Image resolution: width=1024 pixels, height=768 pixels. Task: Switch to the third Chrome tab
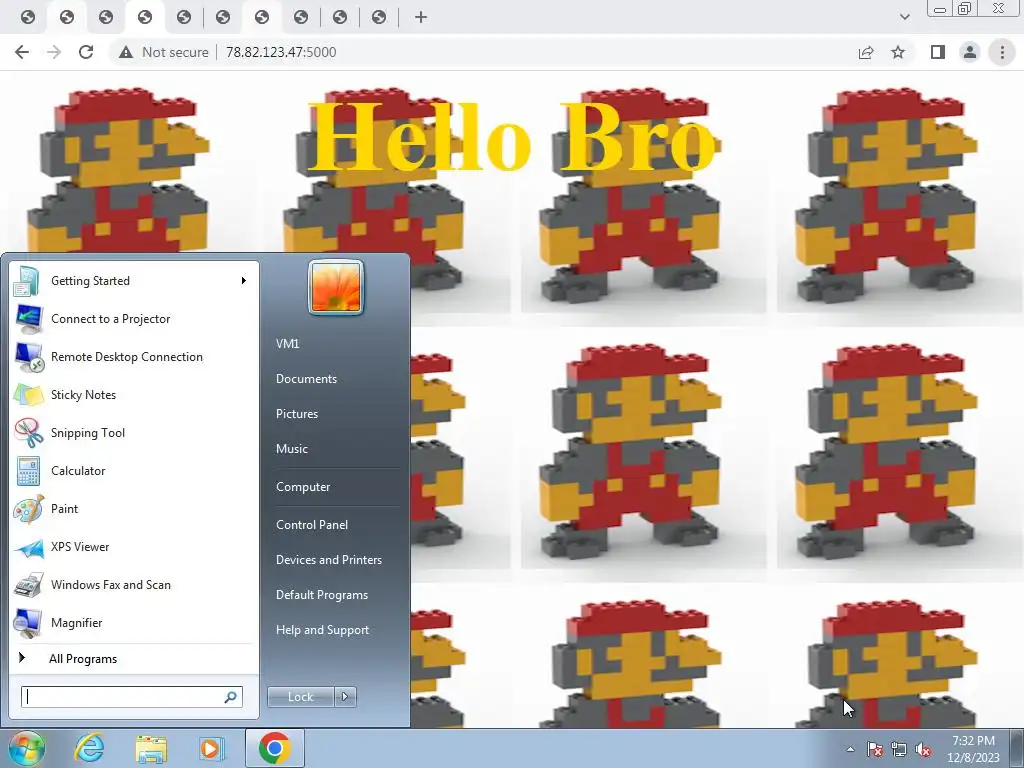pos(106,17)
